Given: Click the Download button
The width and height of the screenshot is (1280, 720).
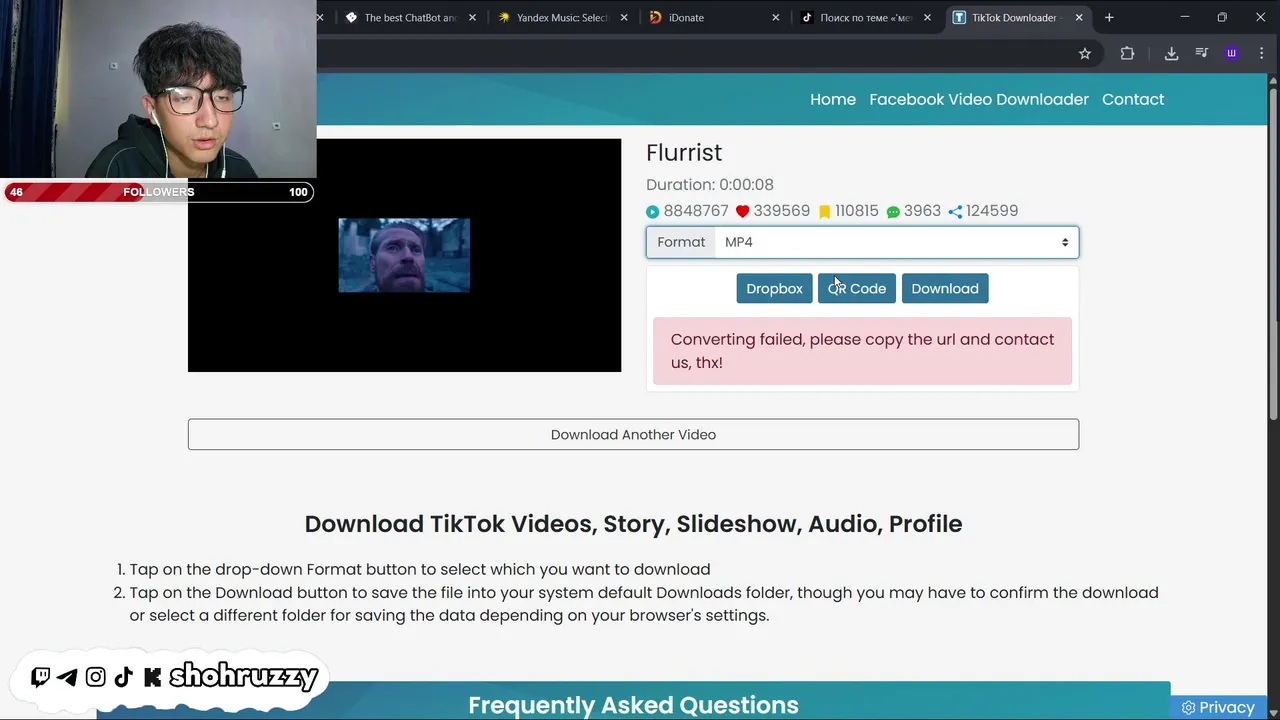Looking at the screenshot, I should point(945,288).
